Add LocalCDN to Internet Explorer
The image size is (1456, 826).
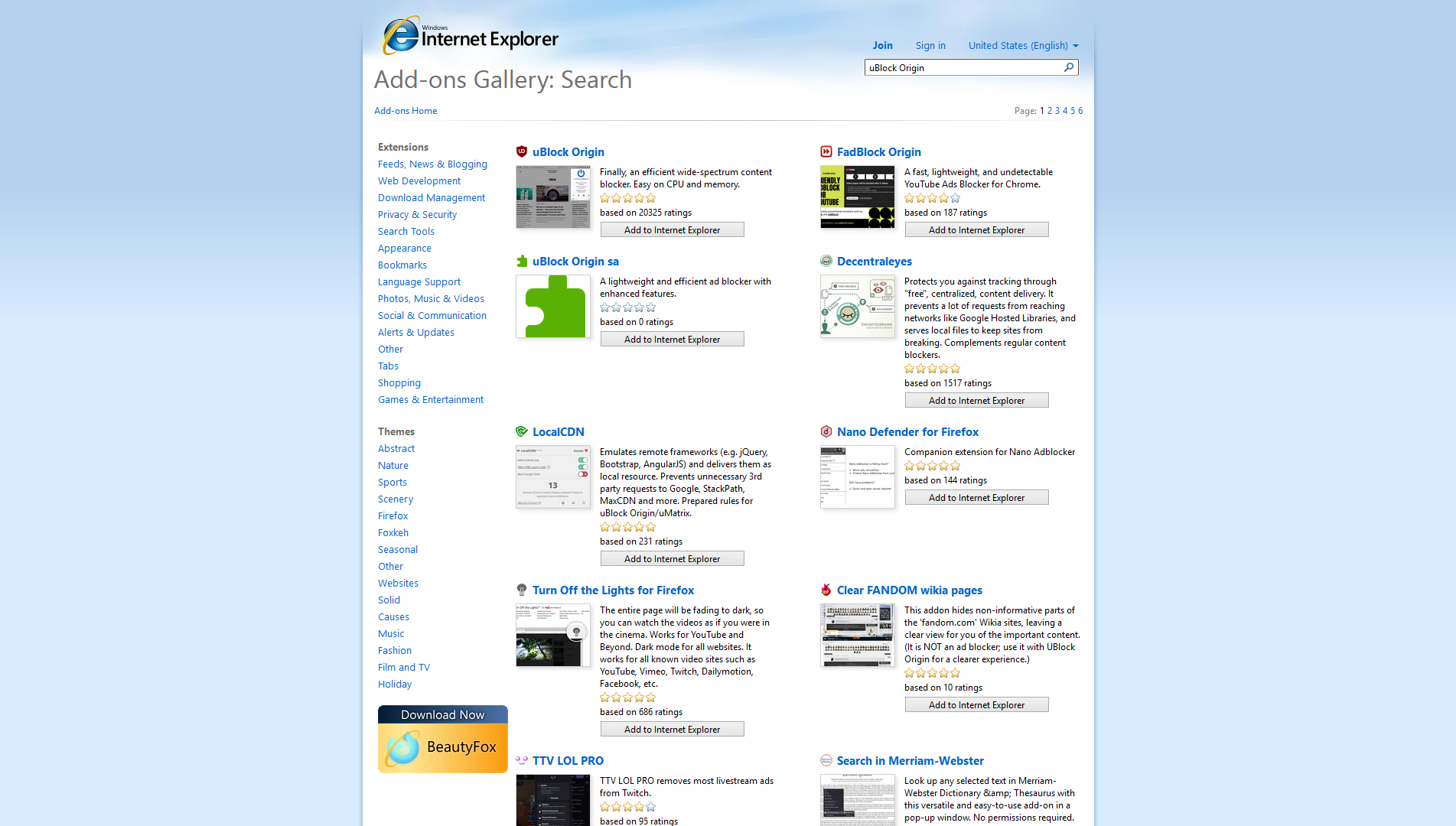pyautogui.click(x=672, y=558)
